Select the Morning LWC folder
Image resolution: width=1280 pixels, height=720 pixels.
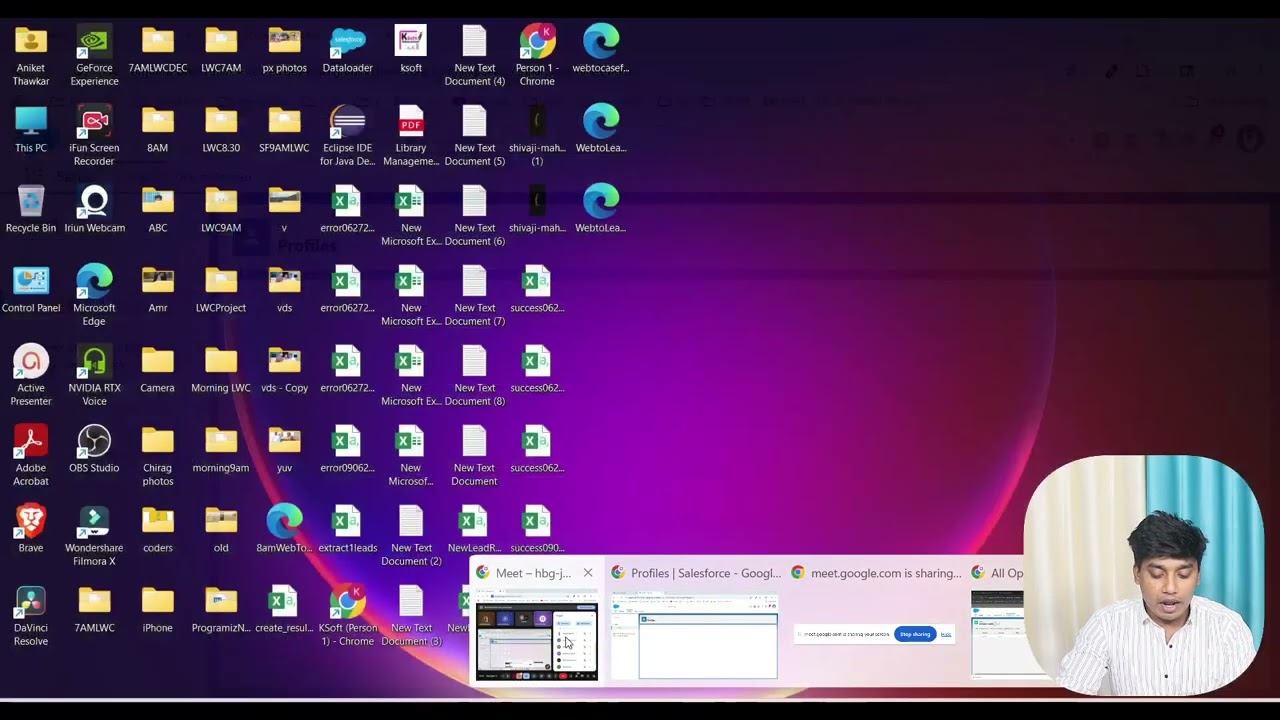(x=221, y=370)
